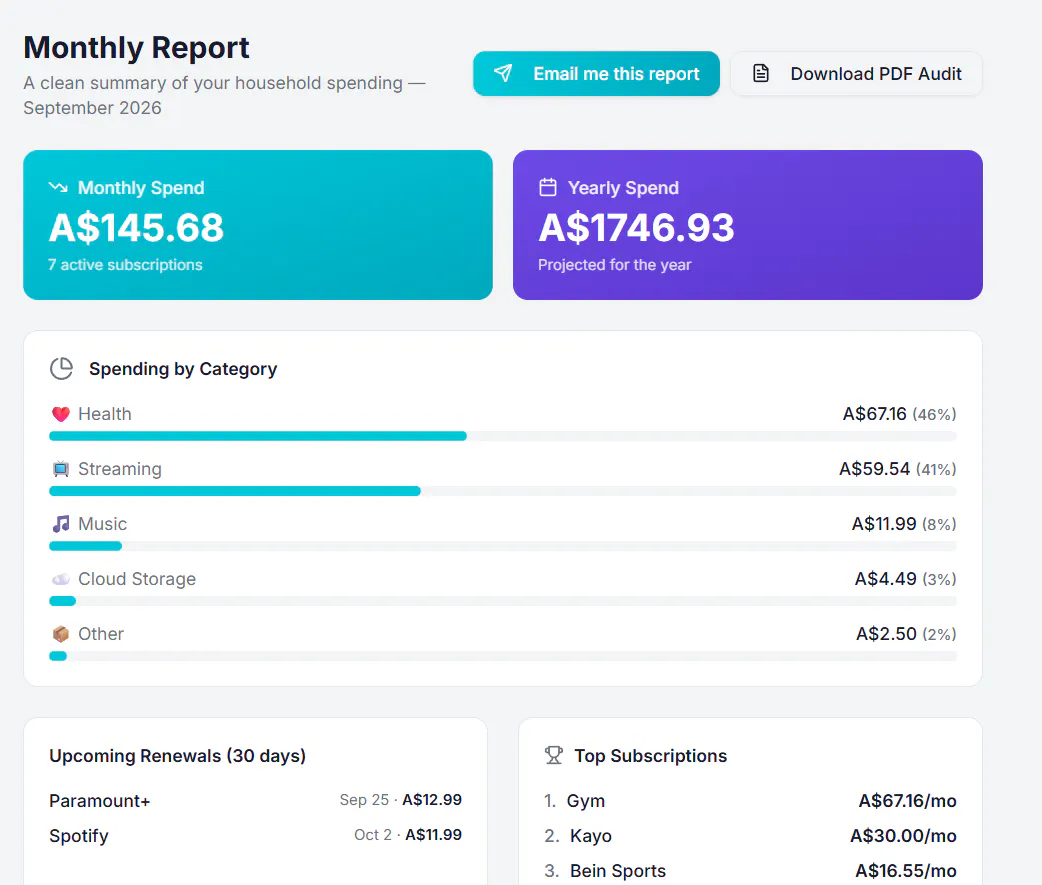Click the calendar icon beside Yearly Spend
The height and width of the screenshot is (885, 1042).
(548, 187)
